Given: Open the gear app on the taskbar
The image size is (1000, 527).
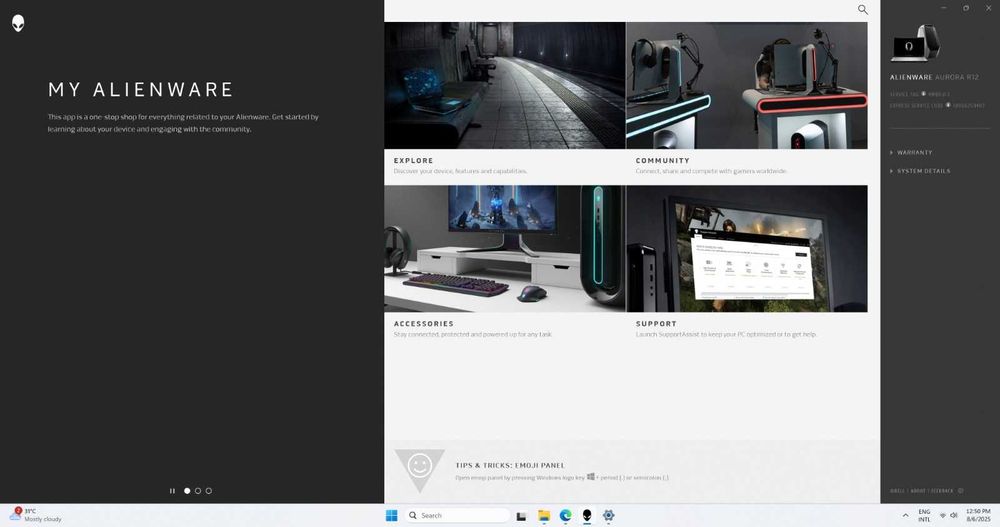Looking at the screenshot, I should (608, 516).
